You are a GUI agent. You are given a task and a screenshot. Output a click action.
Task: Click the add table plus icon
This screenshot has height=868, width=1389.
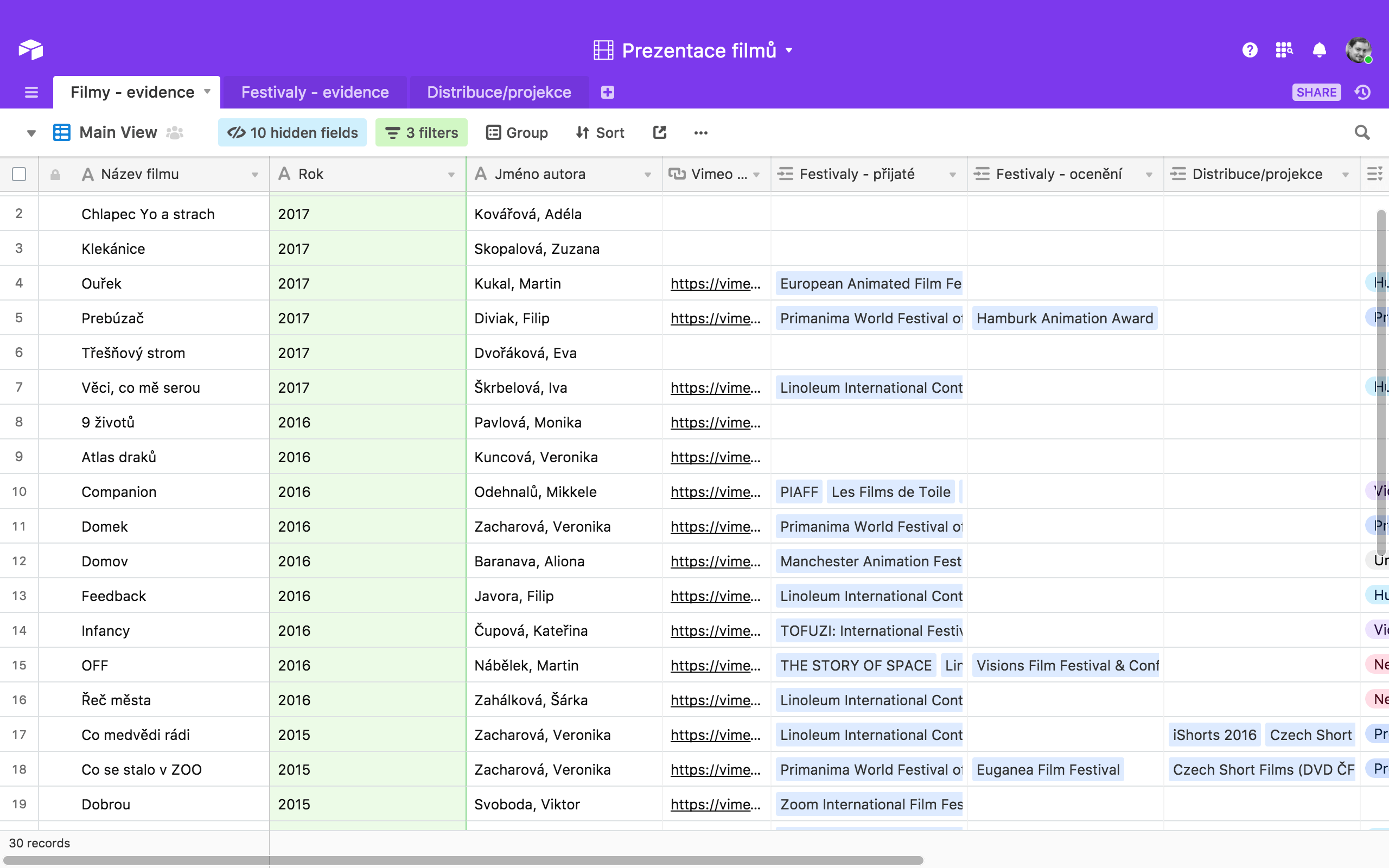(x=607, y=92)
